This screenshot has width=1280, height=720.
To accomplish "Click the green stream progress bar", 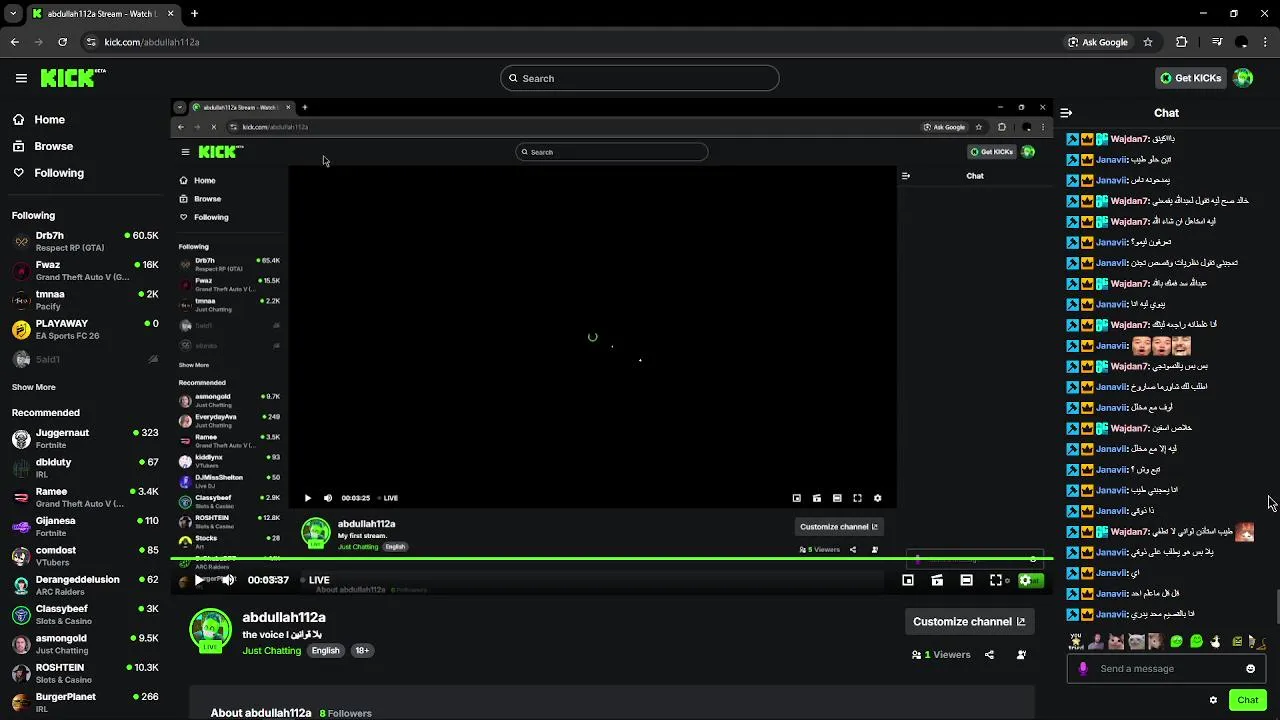I will click(610, 558).
